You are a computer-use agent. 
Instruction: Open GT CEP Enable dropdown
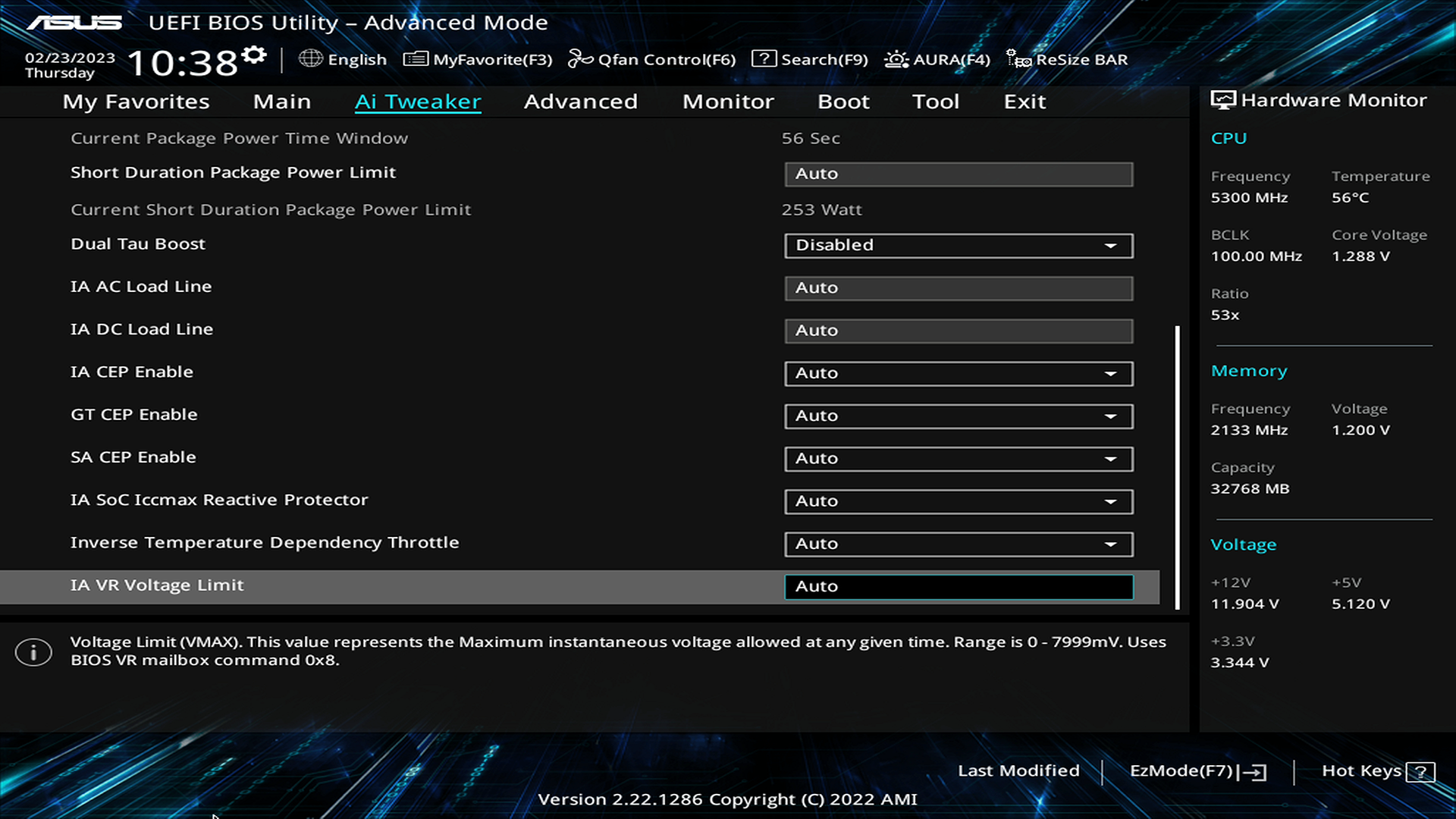[x=959, y=416]
